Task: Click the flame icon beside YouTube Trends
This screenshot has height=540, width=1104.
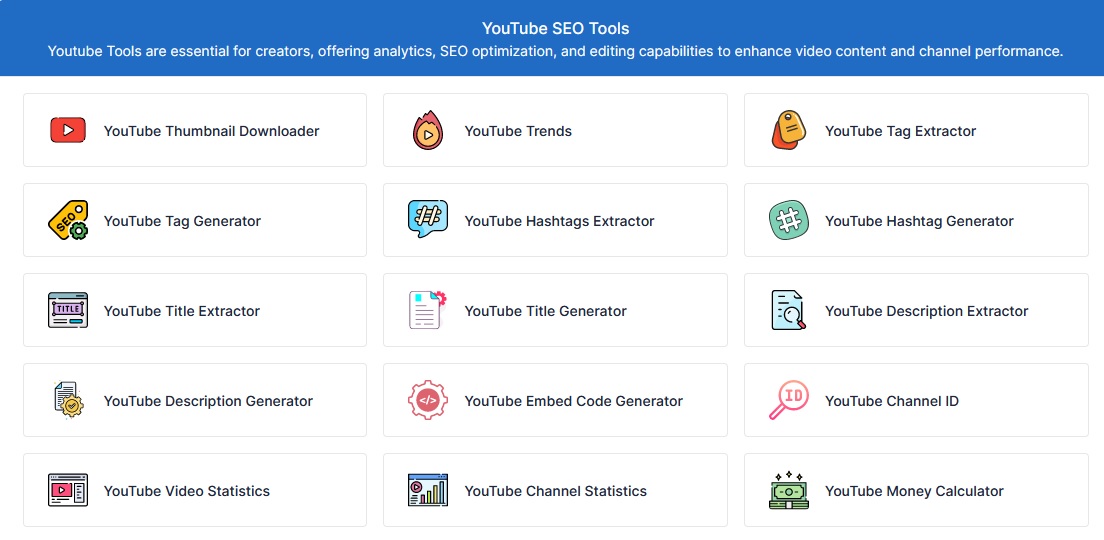Action: (428, 130)
